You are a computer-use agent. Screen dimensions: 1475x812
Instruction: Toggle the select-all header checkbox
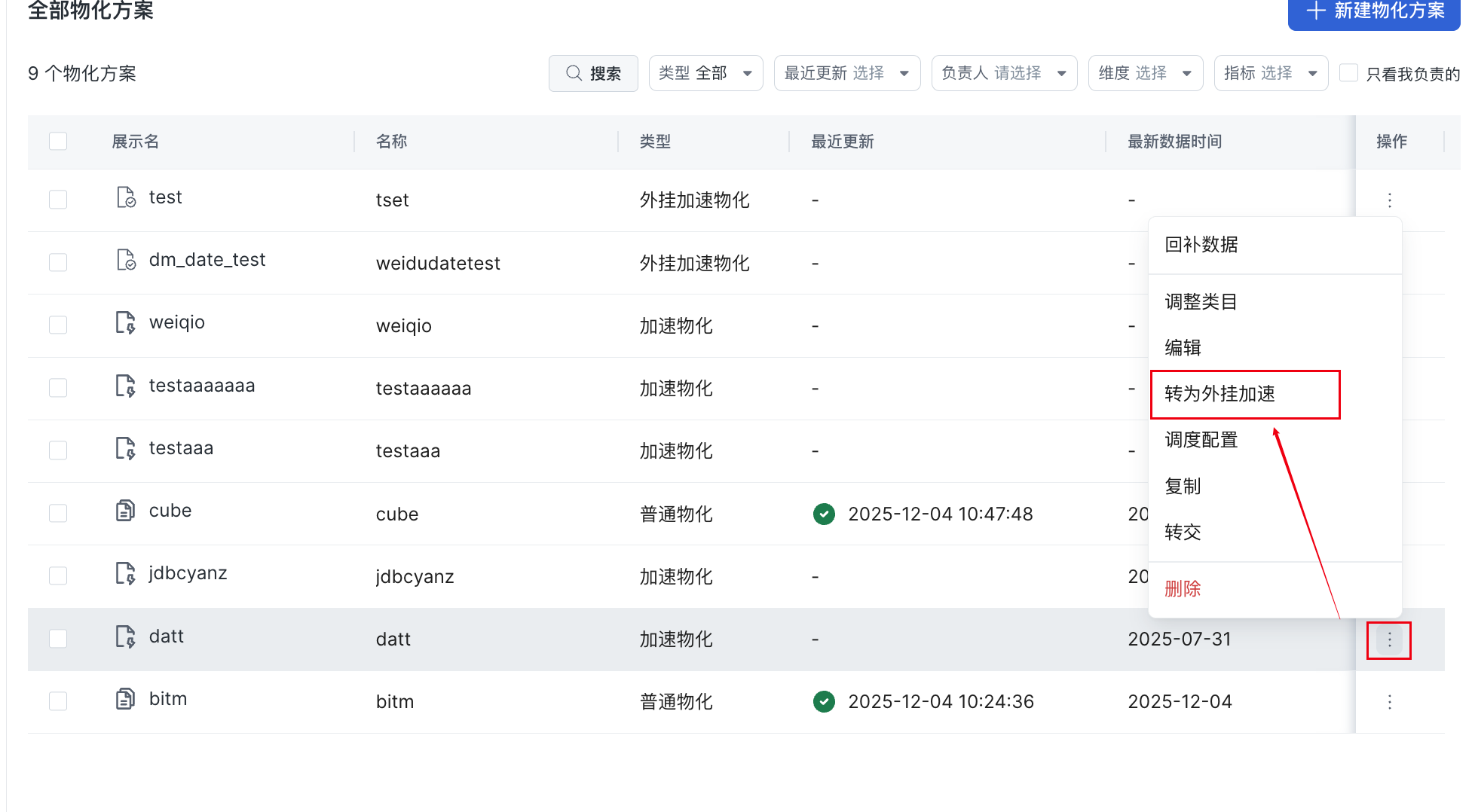click(x=58, y=142)
